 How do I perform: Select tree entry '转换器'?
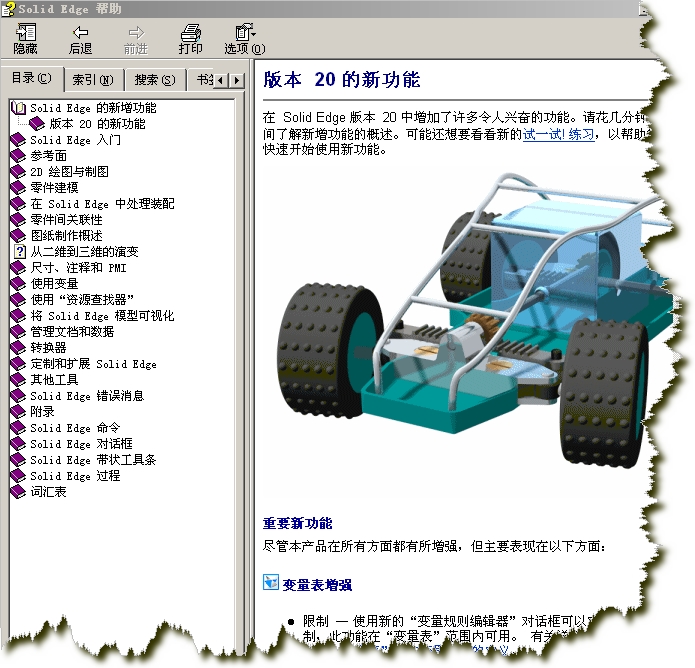pos(49,348)
